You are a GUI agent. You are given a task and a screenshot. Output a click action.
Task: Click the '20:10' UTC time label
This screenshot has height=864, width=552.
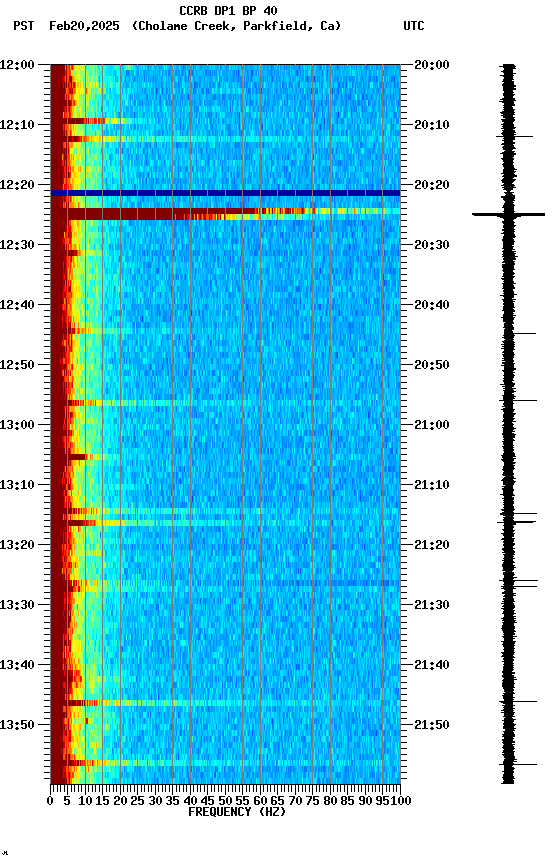pos(432,125)
